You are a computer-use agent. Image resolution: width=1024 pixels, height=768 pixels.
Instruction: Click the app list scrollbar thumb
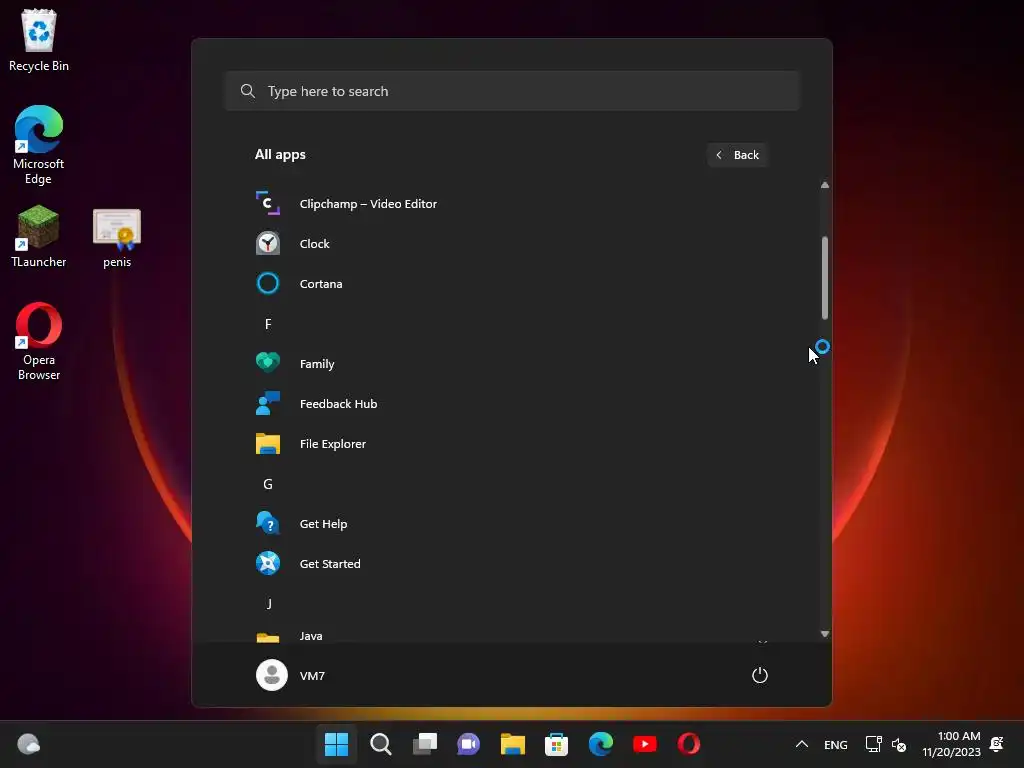[825, 278]
